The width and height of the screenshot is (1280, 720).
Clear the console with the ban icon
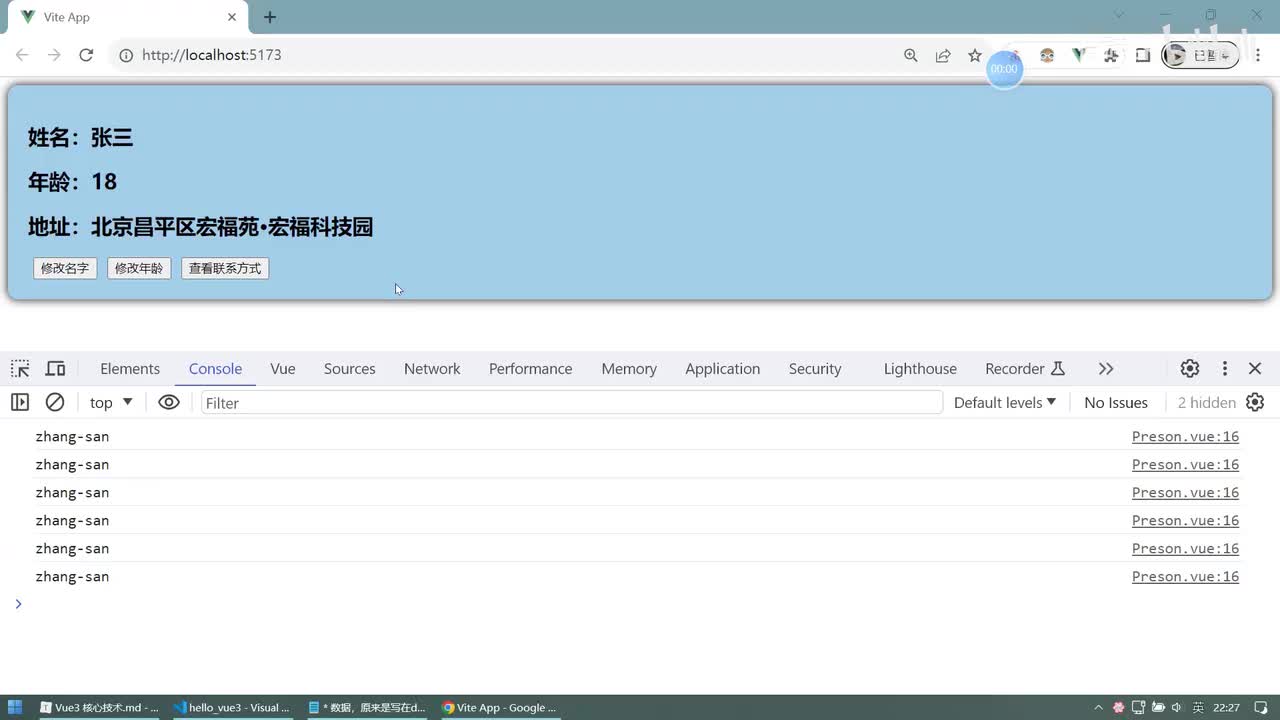click(55, 402)
